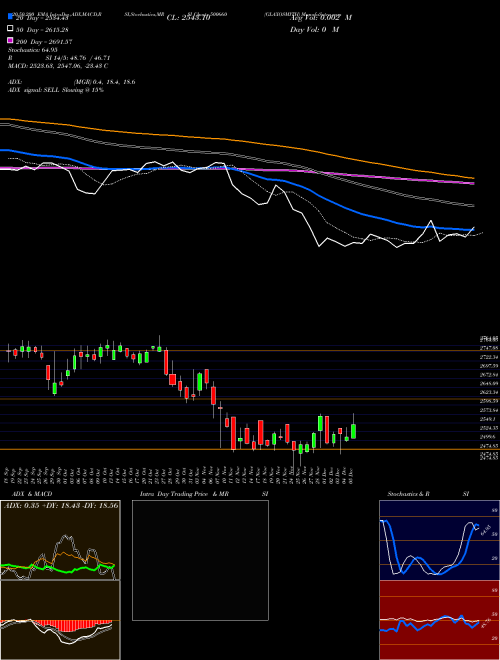Screen dimensions: 500x660
Task: Click the red RSI chart panel
Action: click(x=439, y=620)
